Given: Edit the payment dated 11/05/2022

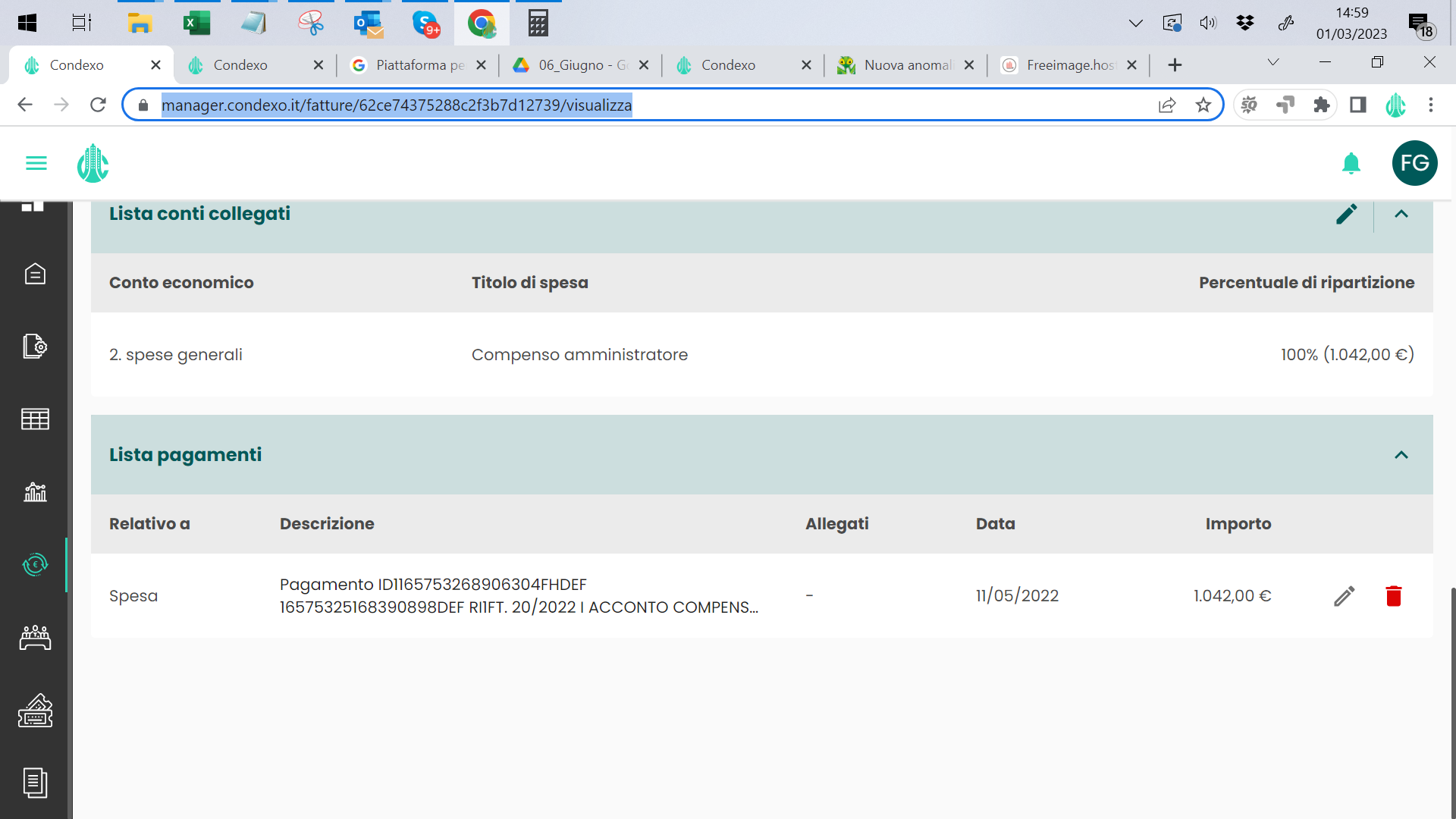Looking at the screenshot, I should [x=1345, y=596].
